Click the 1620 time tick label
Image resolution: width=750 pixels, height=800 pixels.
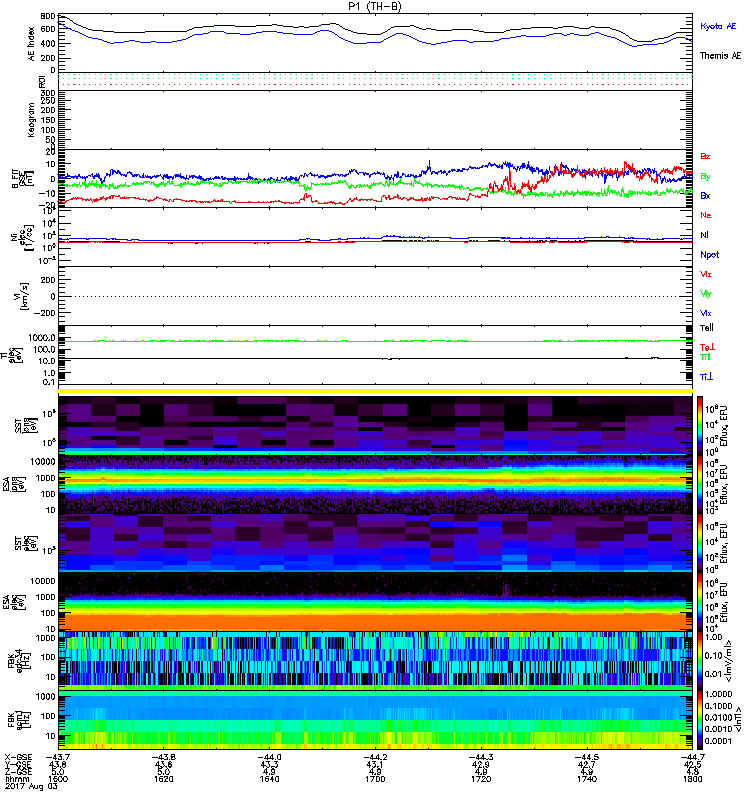[164, 779]
